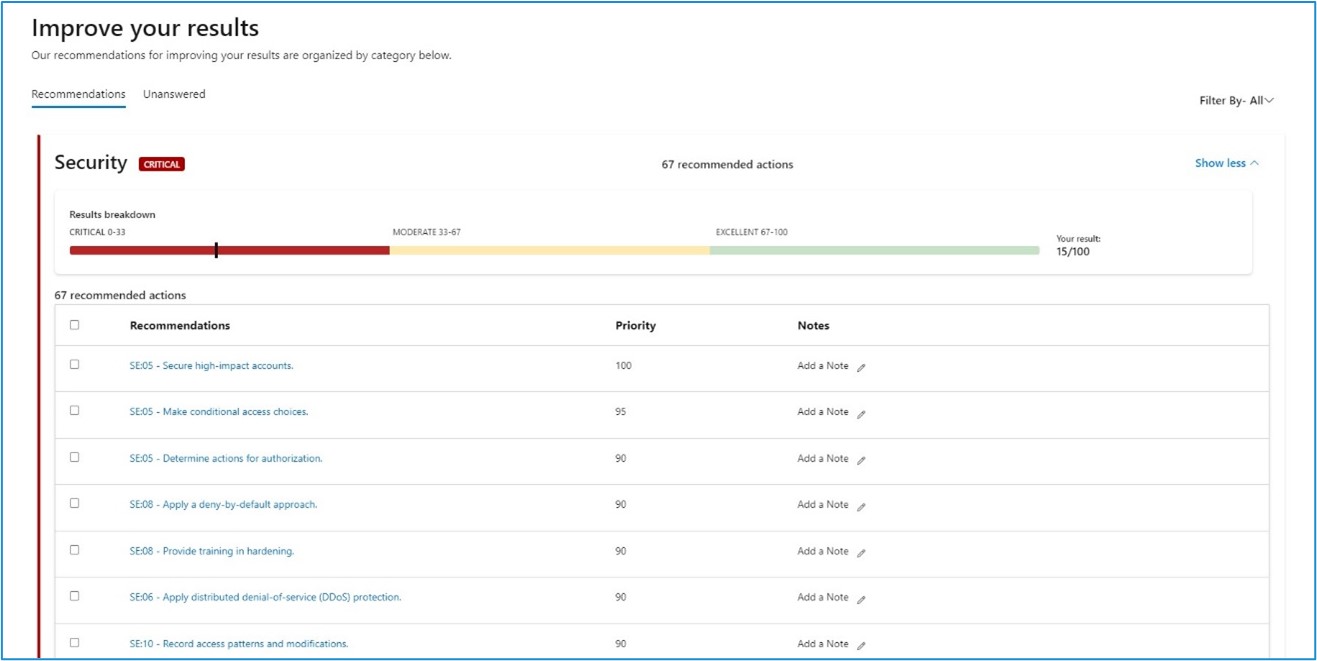The width and height of the screenshot is (1317, 661).
Task: Click Add a Note on the first recommendation row
Action: click(x=822, y=365)
